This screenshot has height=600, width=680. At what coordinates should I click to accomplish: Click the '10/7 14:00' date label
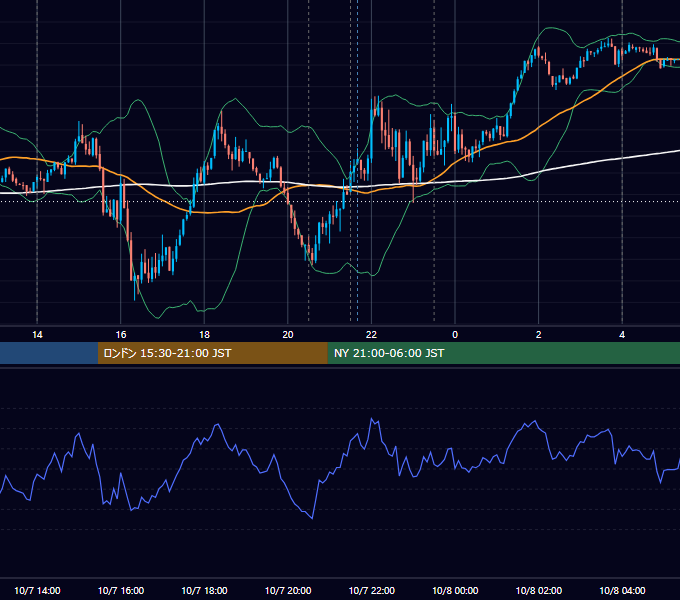pos(37,590)
